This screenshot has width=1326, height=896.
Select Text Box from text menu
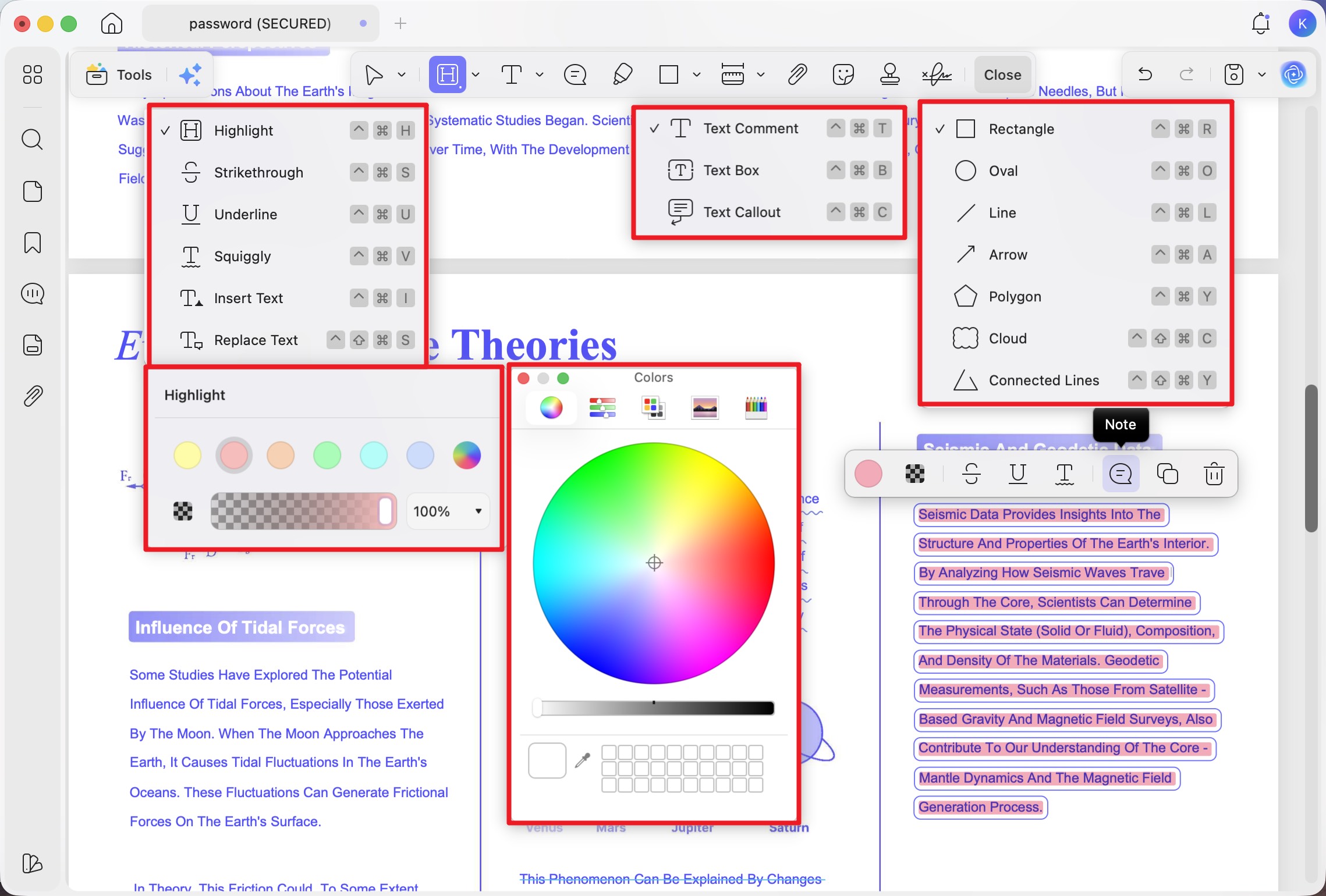[x=770, y=170]
